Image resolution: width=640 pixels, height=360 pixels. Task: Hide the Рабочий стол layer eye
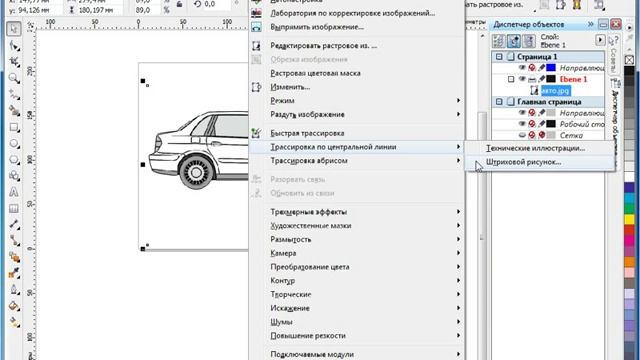click(522, 124)
